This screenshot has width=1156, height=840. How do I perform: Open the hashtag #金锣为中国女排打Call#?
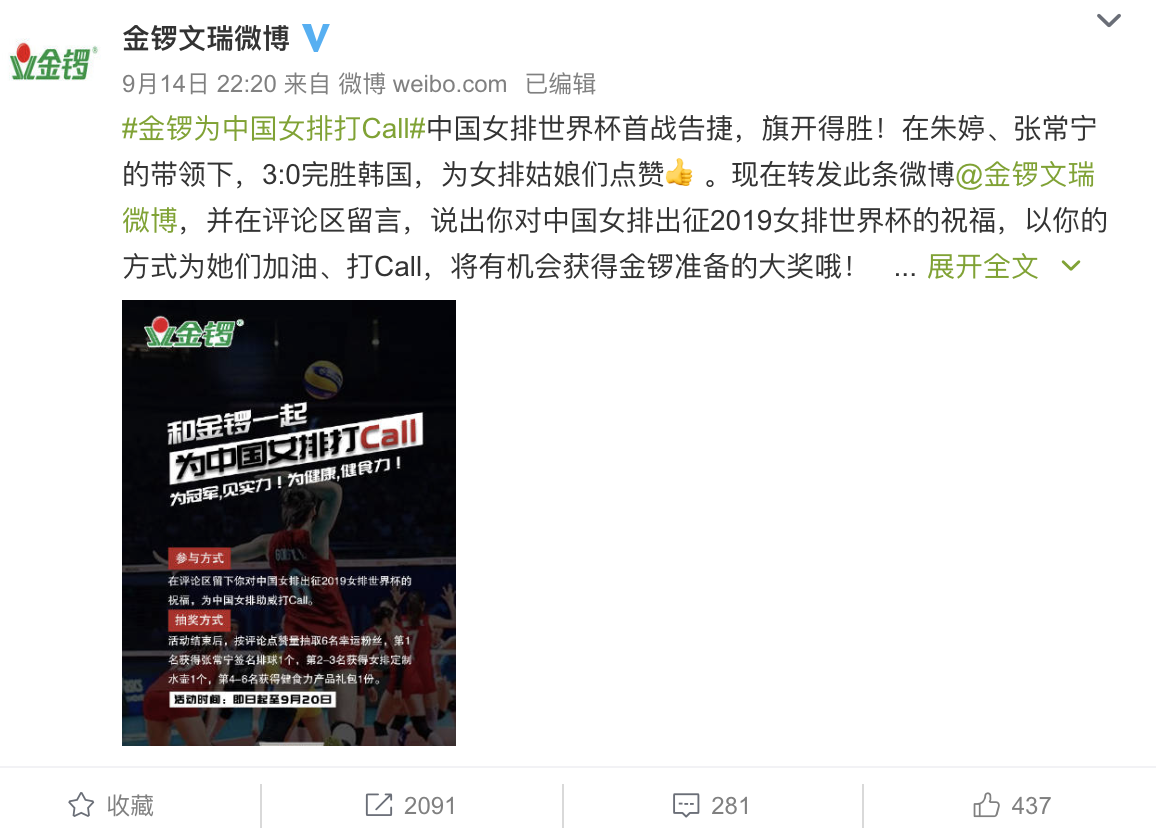(274, 129)
